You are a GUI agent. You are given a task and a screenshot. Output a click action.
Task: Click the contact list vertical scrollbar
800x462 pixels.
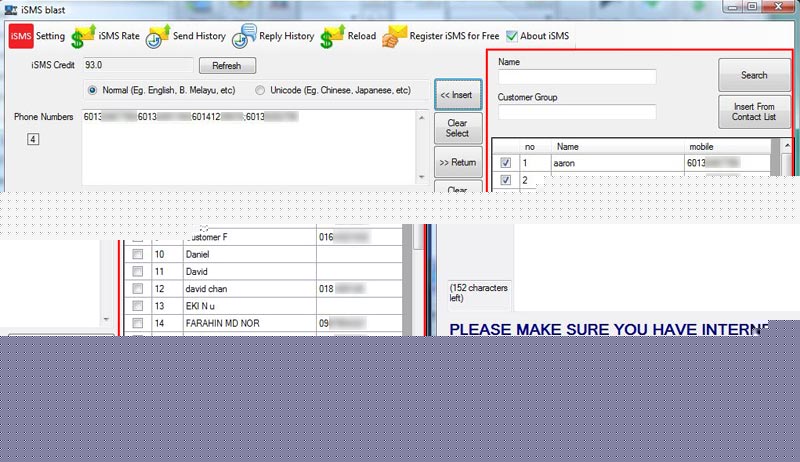[x=417, y=237]
